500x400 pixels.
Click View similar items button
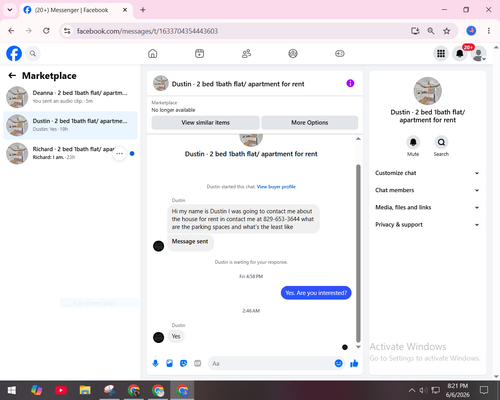tap(205, 123)
